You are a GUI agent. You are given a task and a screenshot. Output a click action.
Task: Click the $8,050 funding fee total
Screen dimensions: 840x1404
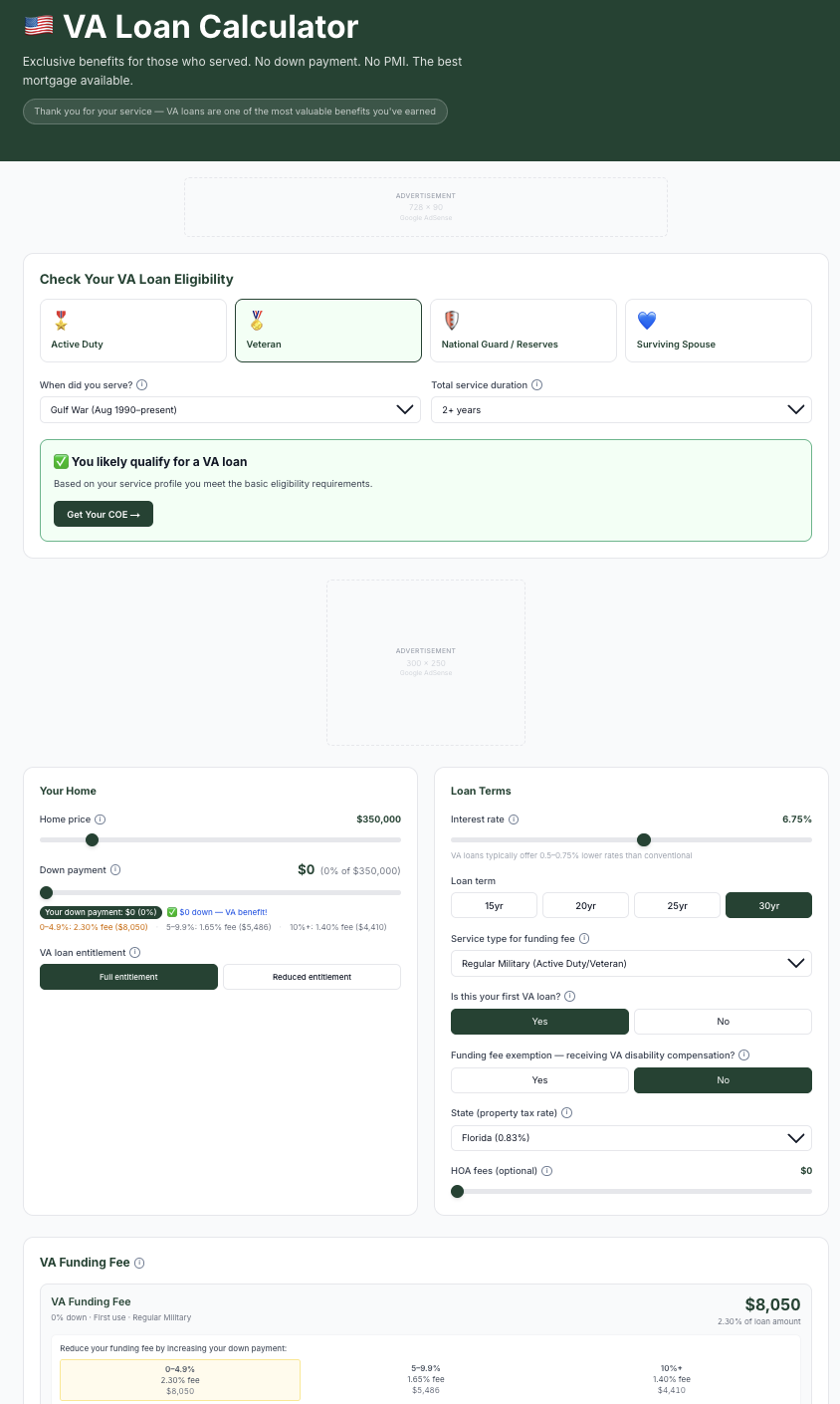point(772,1304)
